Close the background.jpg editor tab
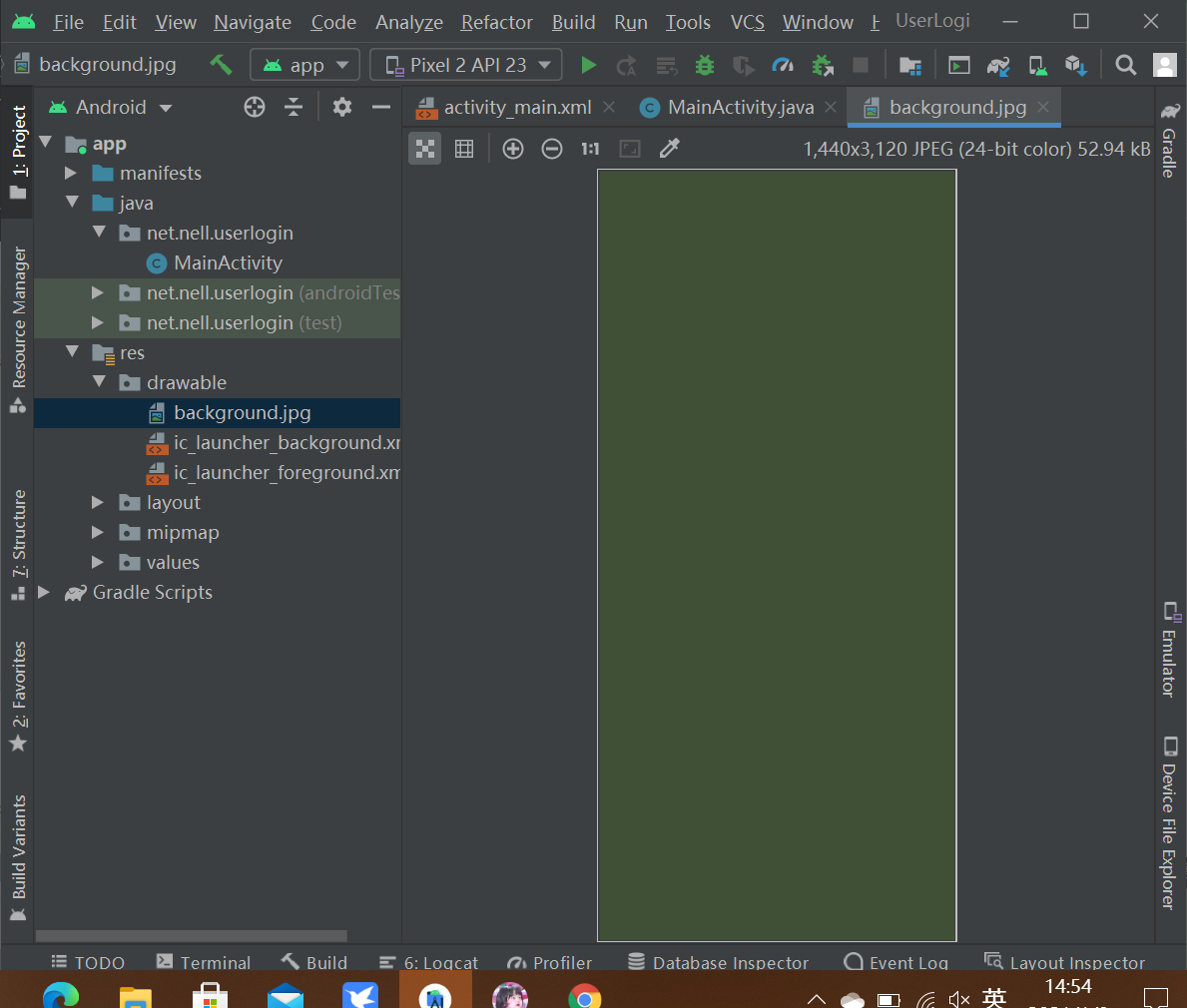 pyautogui.click(x=1043, y=107)
